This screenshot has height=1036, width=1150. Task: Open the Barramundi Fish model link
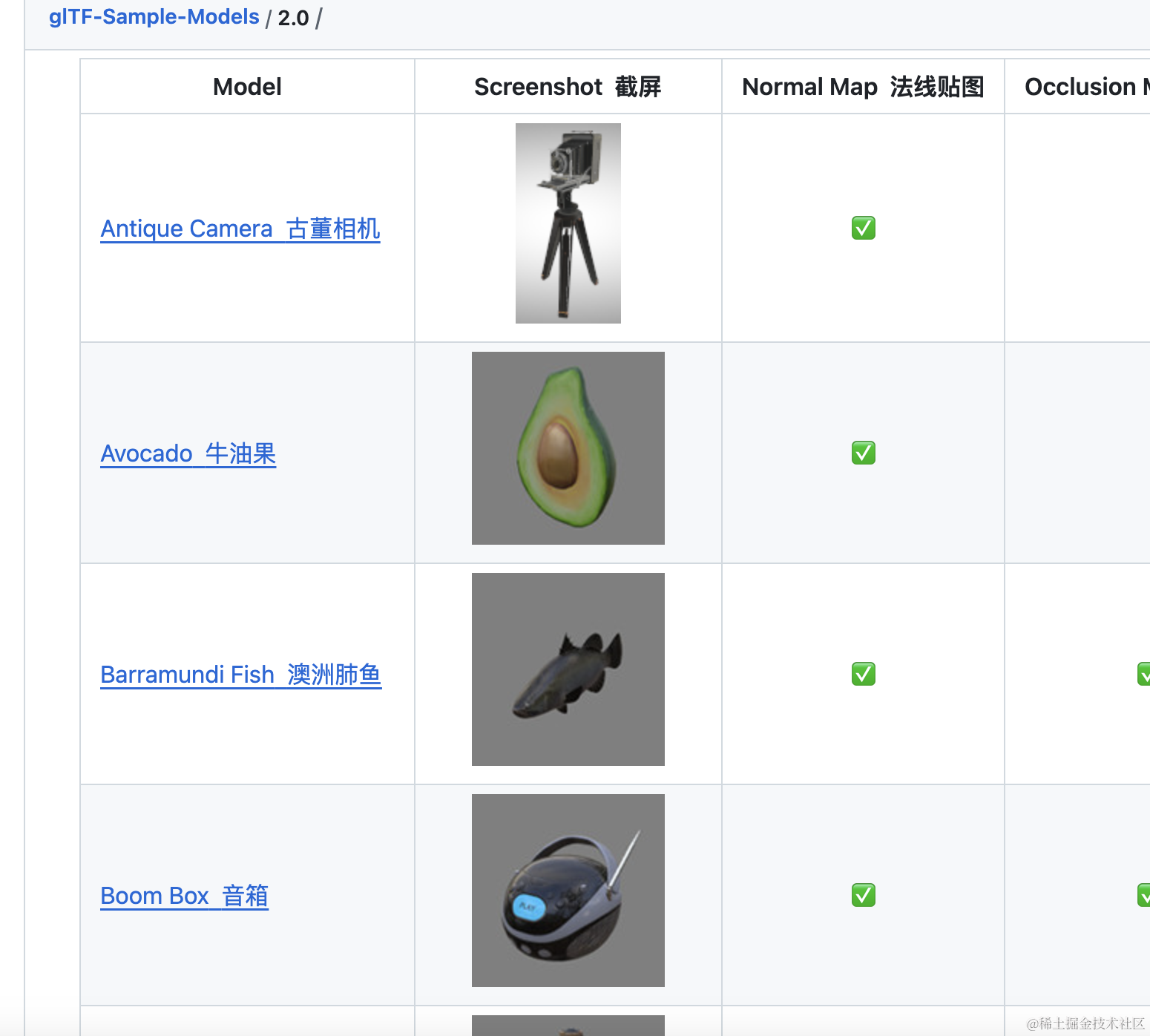point(241,675)
